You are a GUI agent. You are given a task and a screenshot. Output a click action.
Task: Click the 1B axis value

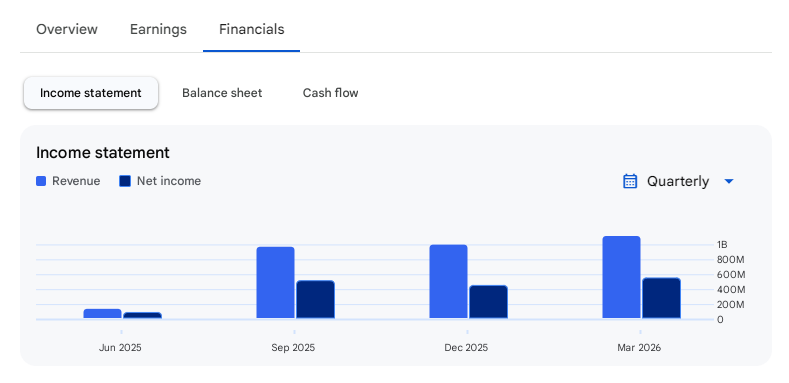coord(722,245)
